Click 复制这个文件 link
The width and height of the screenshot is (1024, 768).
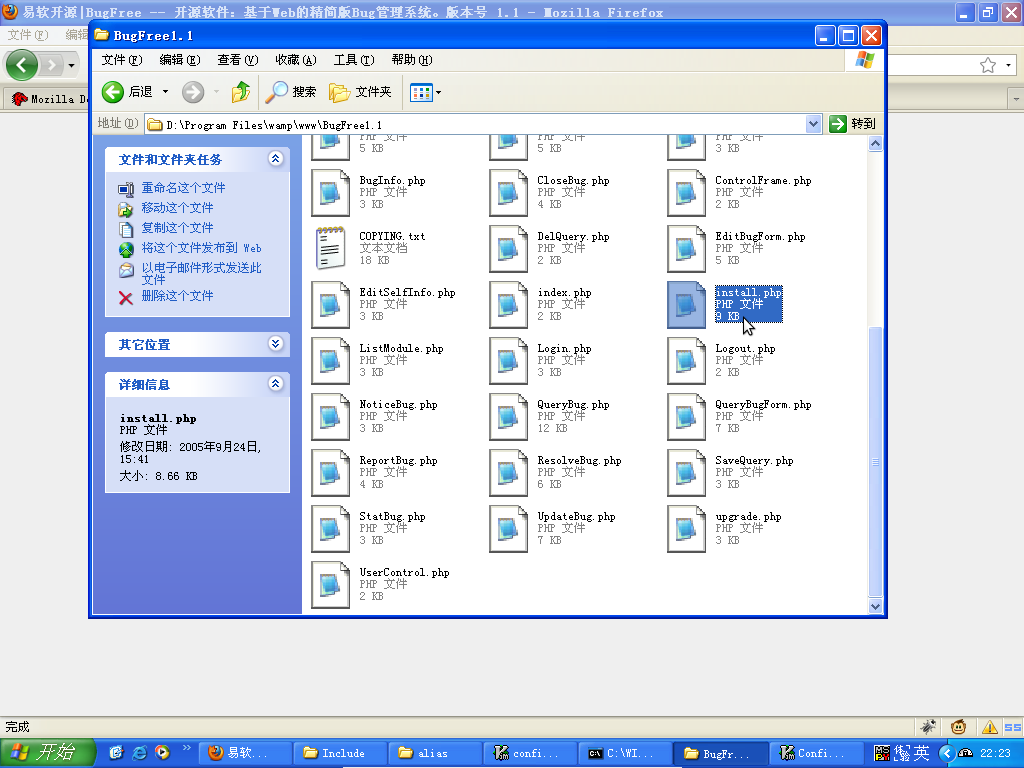(178, 228)
